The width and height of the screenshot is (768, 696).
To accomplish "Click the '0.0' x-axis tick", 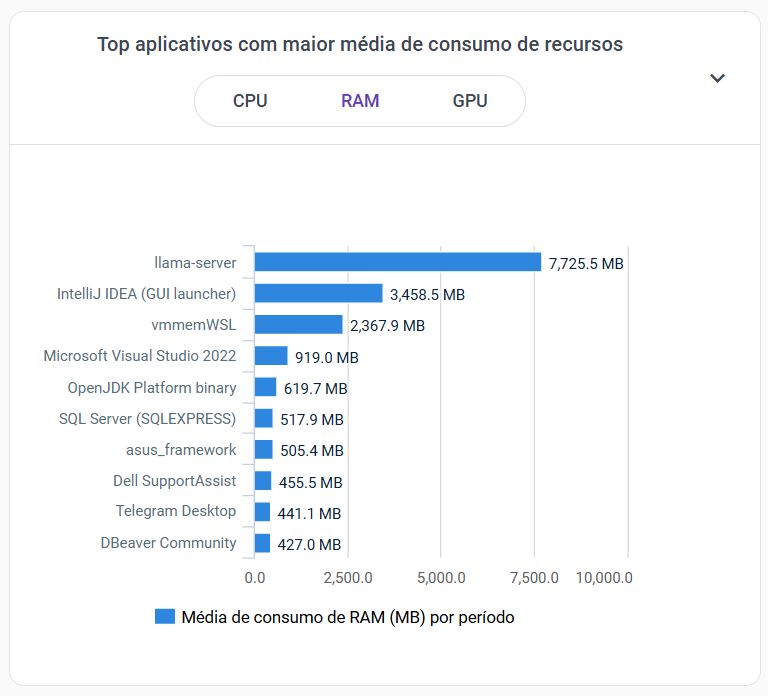I will [255, 578].
